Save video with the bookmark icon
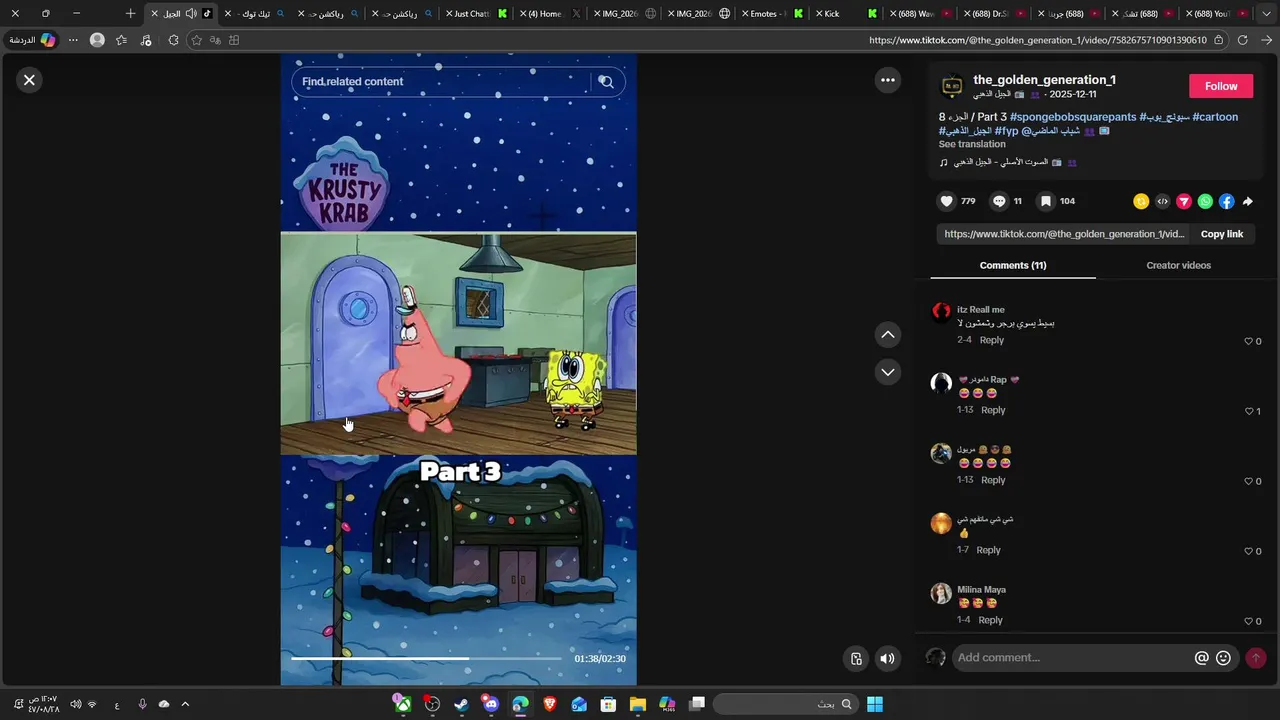The image size is (1280, 720). [1045, 201]
